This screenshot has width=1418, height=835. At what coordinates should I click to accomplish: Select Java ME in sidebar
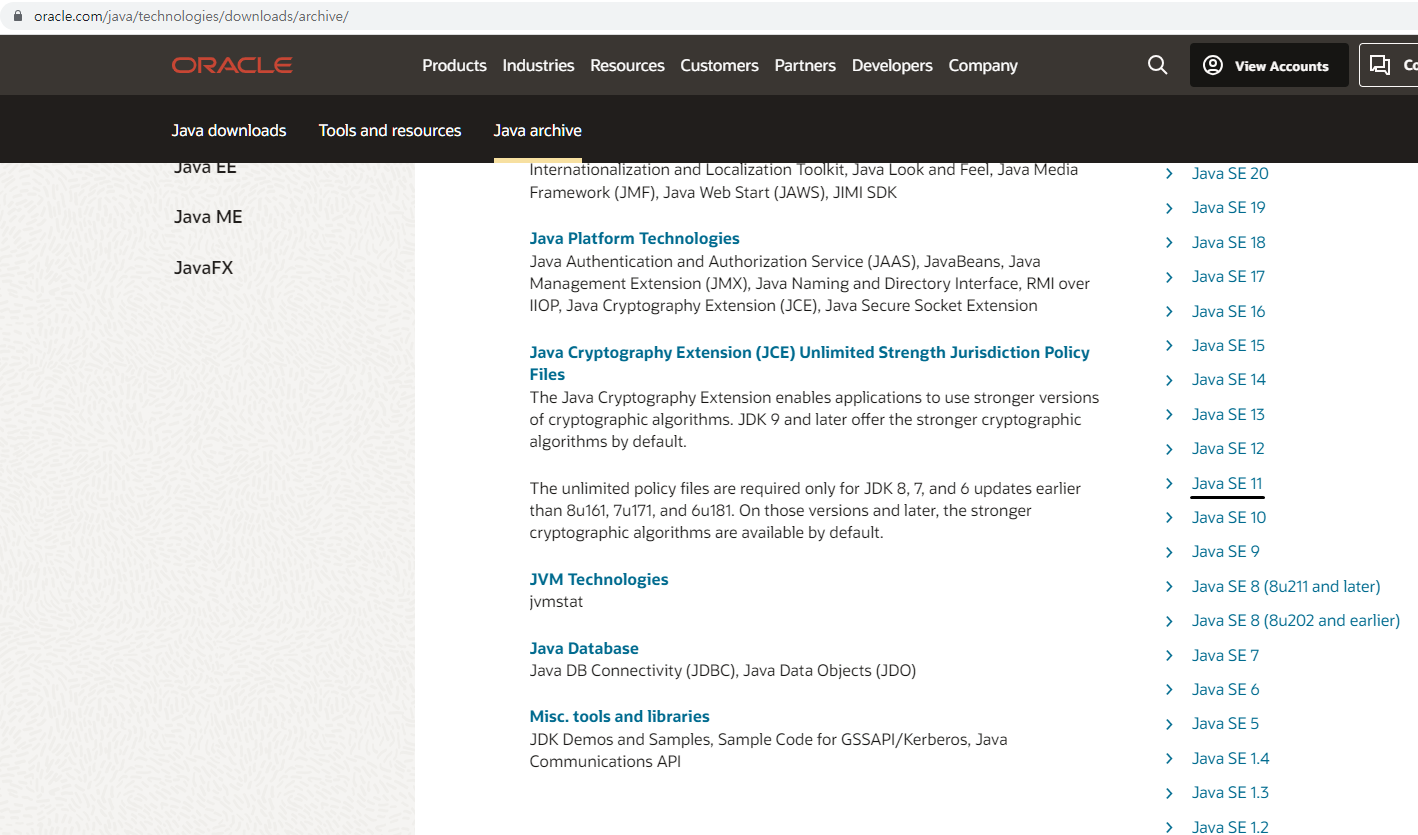pos(208,217)
